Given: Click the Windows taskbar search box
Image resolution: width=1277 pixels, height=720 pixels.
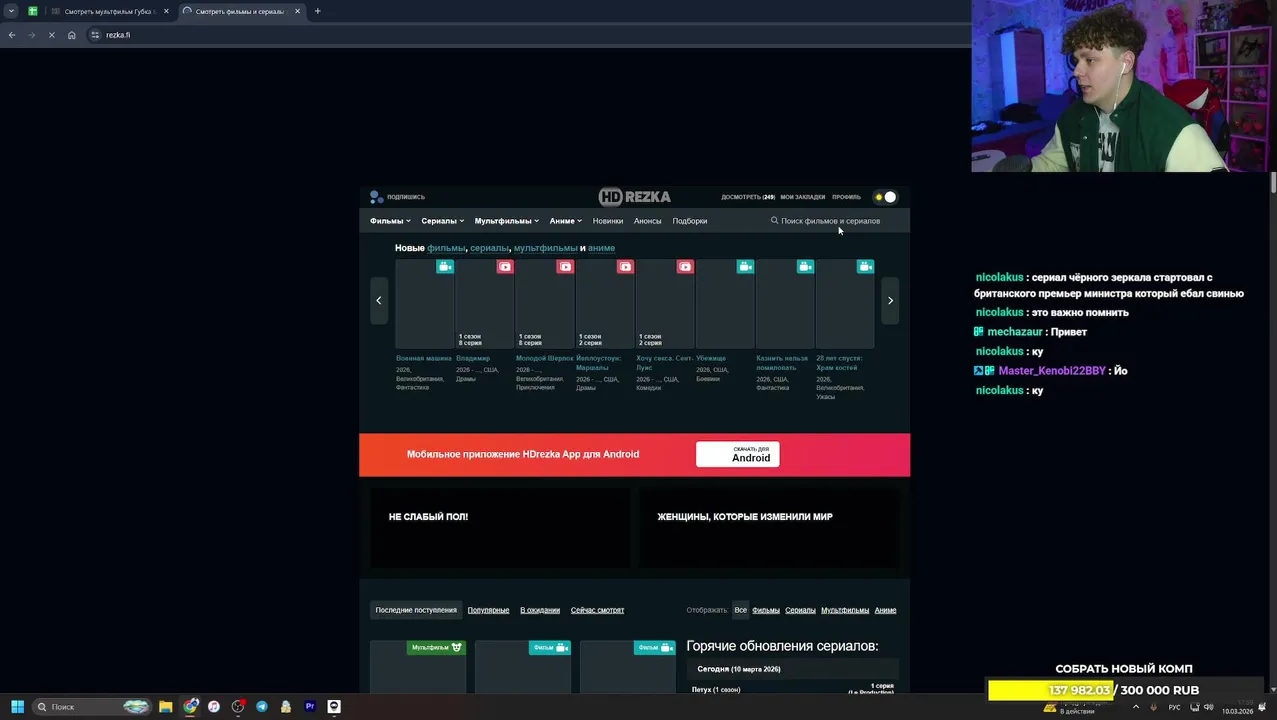Looking at the screenshot, I should pyautogui.click(x=92, y=707).
